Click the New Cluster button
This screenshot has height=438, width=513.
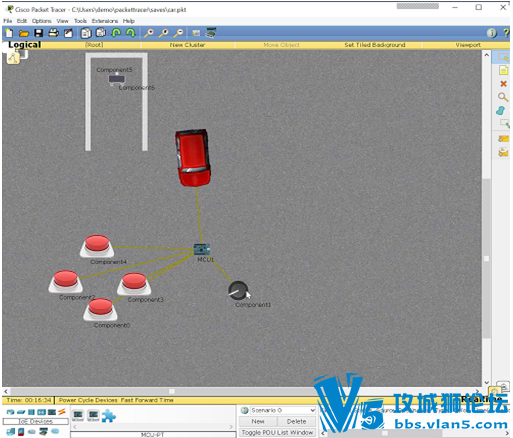[187, 45]
